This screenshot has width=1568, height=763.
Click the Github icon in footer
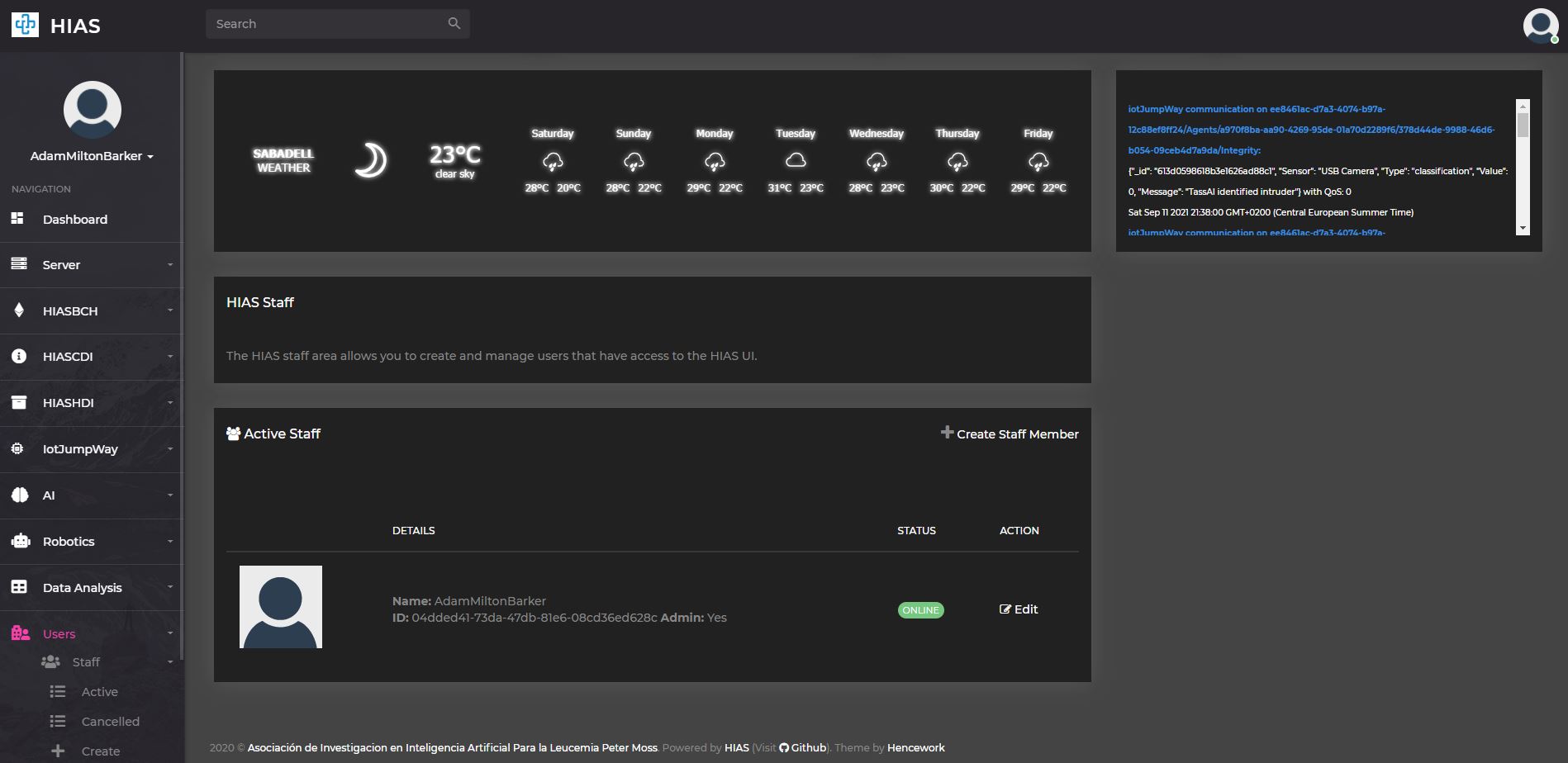(x=784, y=748)
